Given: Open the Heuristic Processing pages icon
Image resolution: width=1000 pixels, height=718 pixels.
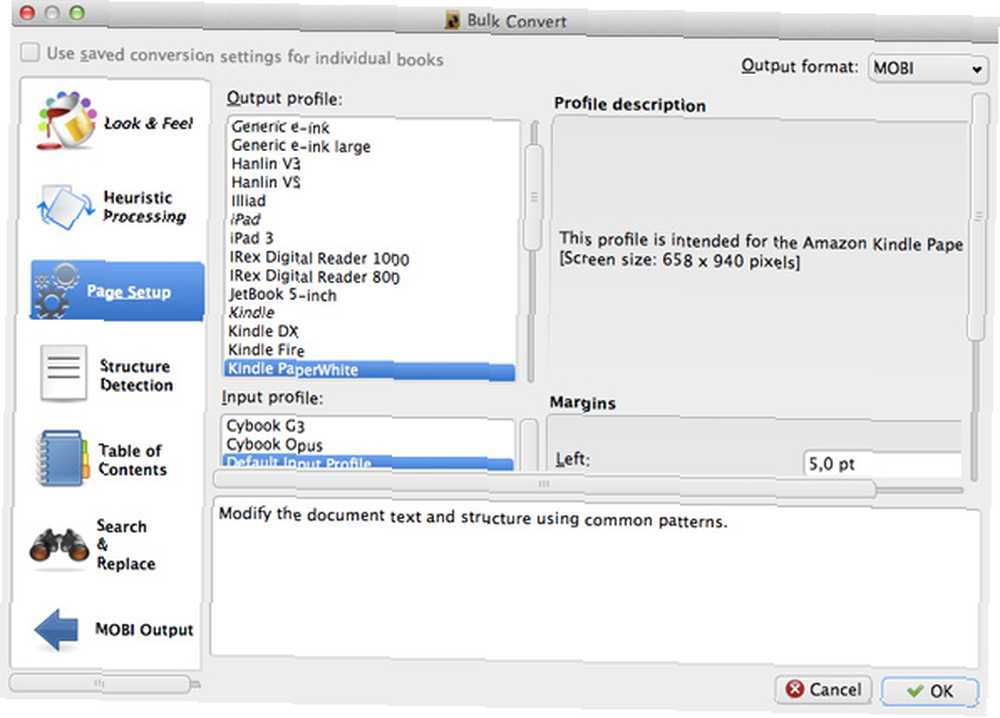Looking at the screenshot, I should coord(65,207).
